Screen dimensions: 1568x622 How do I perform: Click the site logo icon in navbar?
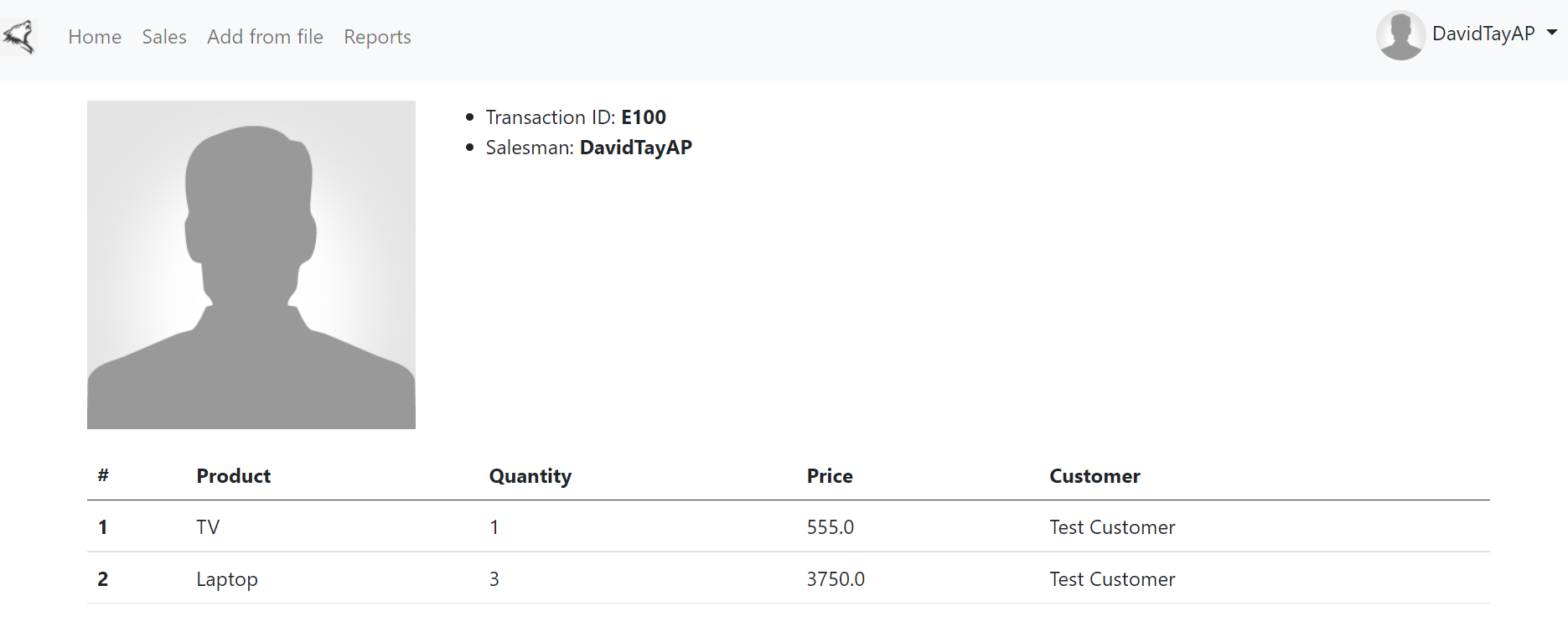coord(18,37)
